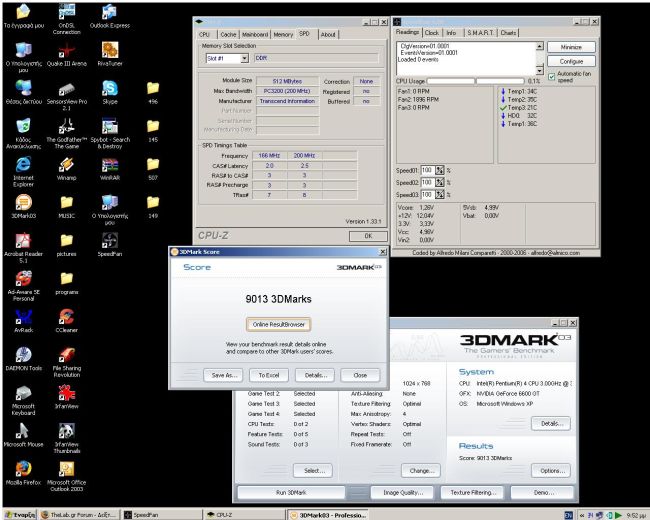
Task: Open the Windows Start button
Action: [20, 515]
